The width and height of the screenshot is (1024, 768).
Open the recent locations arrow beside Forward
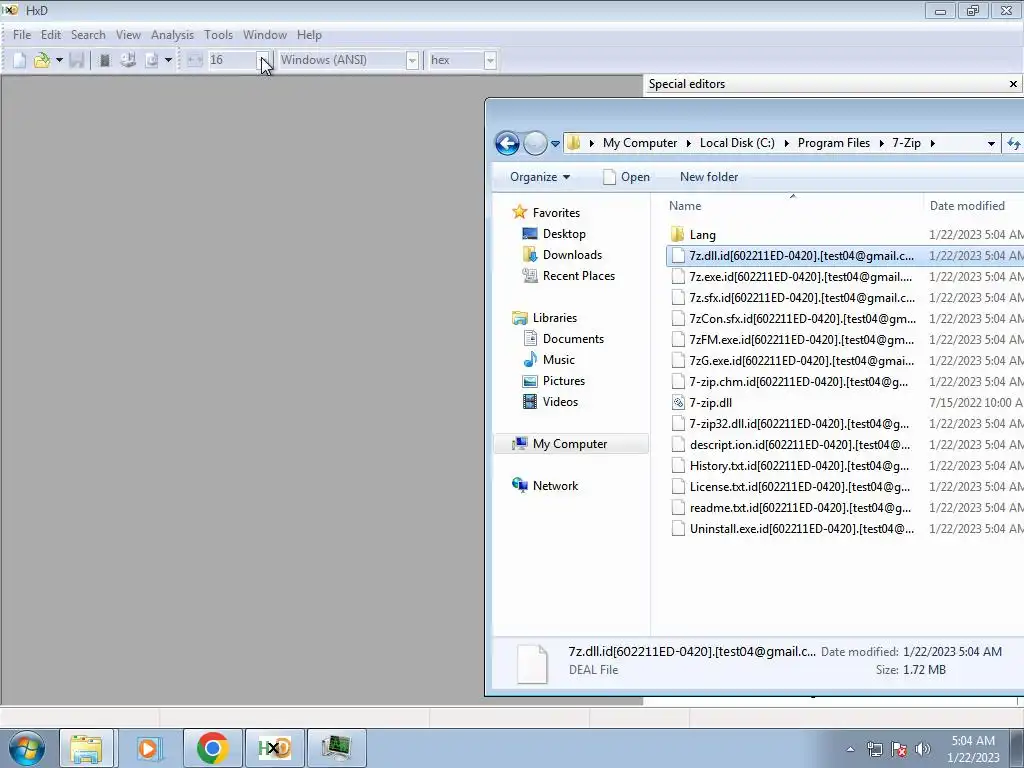coord(555,144)
